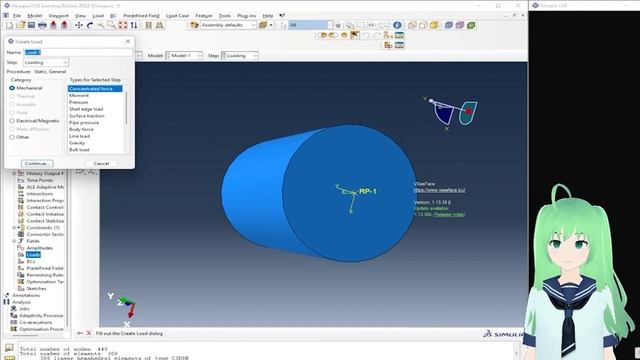Viewport: 640px width, 360px height.
Task: Open the selection filter All dropdown
Action: click(x=310, y=25)
